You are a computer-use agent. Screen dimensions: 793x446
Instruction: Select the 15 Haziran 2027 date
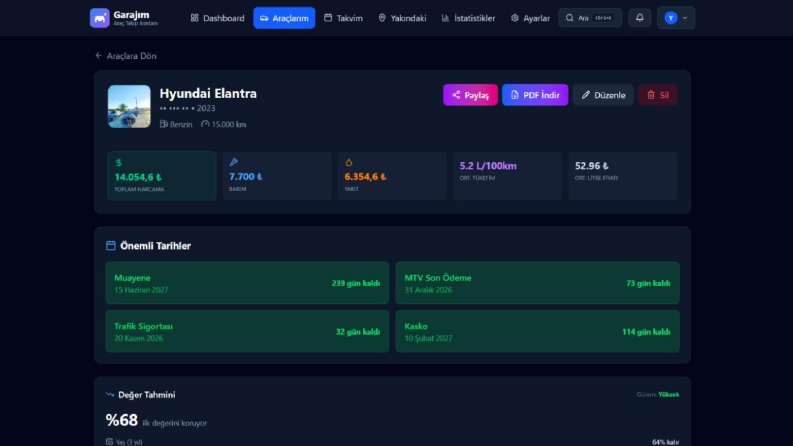141,290
